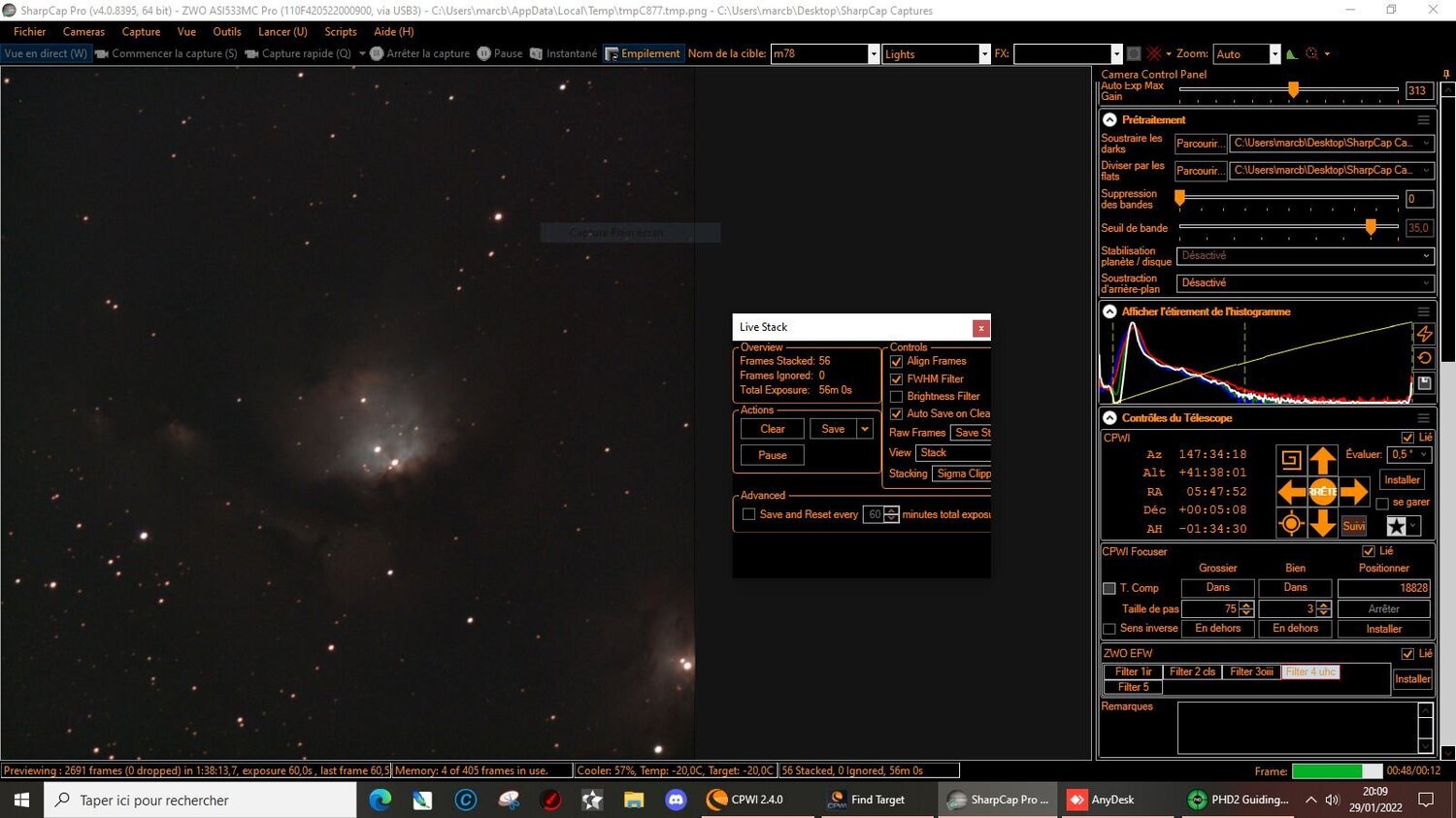Pin the Camera Control Panel

pos(1446,74)
